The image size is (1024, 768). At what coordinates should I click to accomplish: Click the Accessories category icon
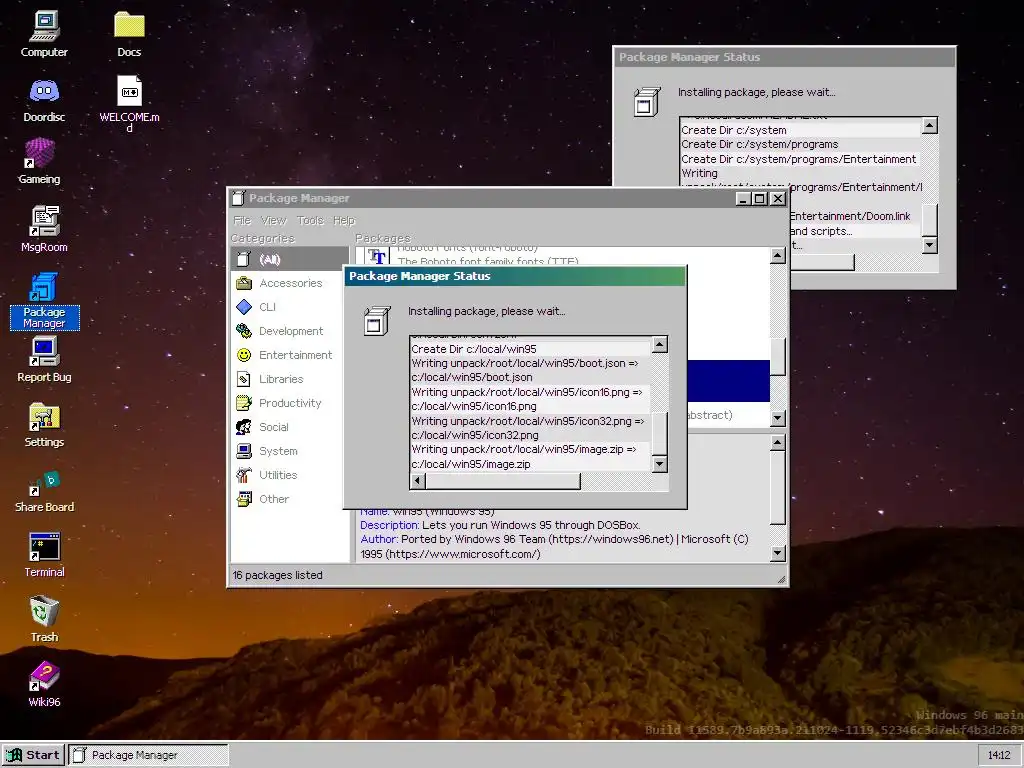[x=244, y=283]
